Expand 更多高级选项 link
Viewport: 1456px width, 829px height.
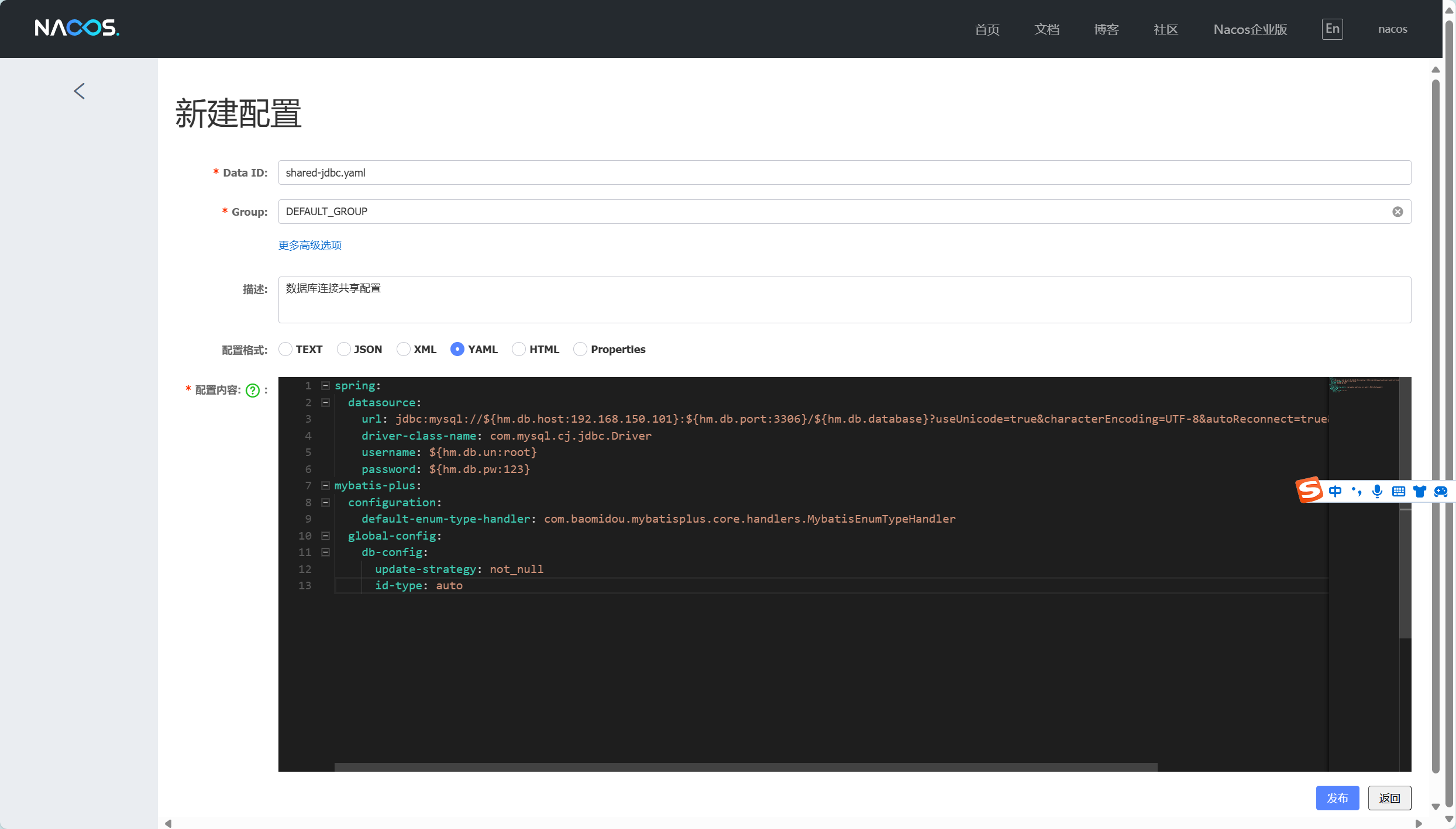pyautogui.click(x=310, y=246)
